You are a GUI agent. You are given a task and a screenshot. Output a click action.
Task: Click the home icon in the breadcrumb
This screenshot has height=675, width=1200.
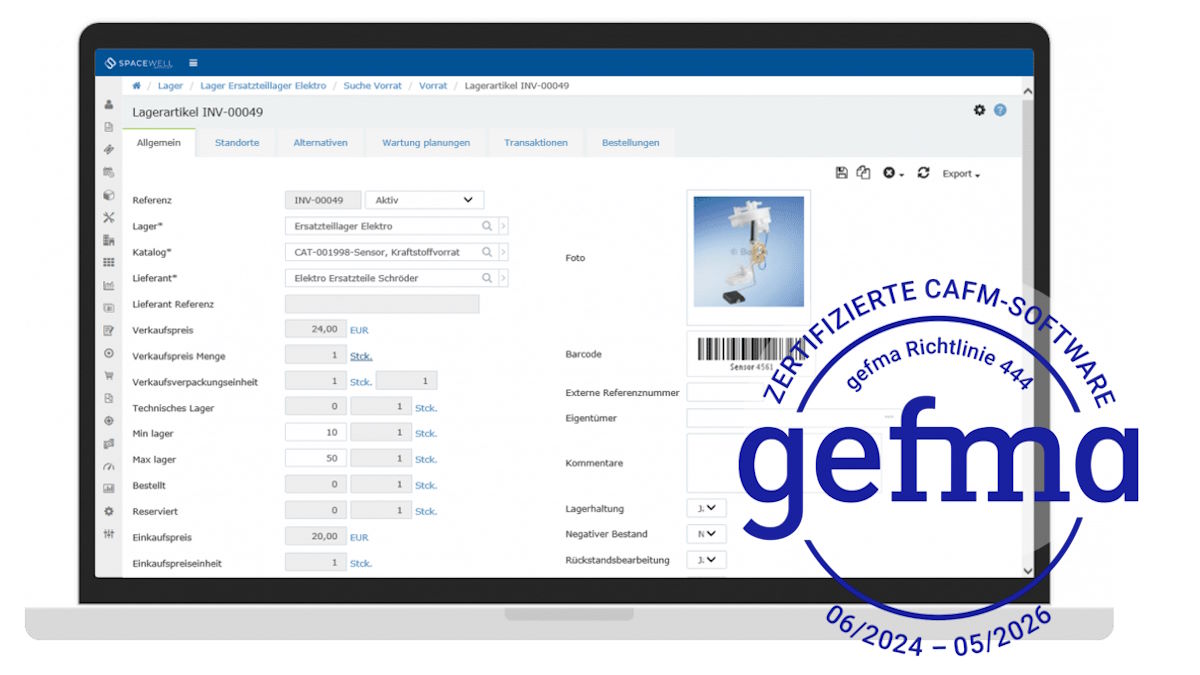click(137, 86)
